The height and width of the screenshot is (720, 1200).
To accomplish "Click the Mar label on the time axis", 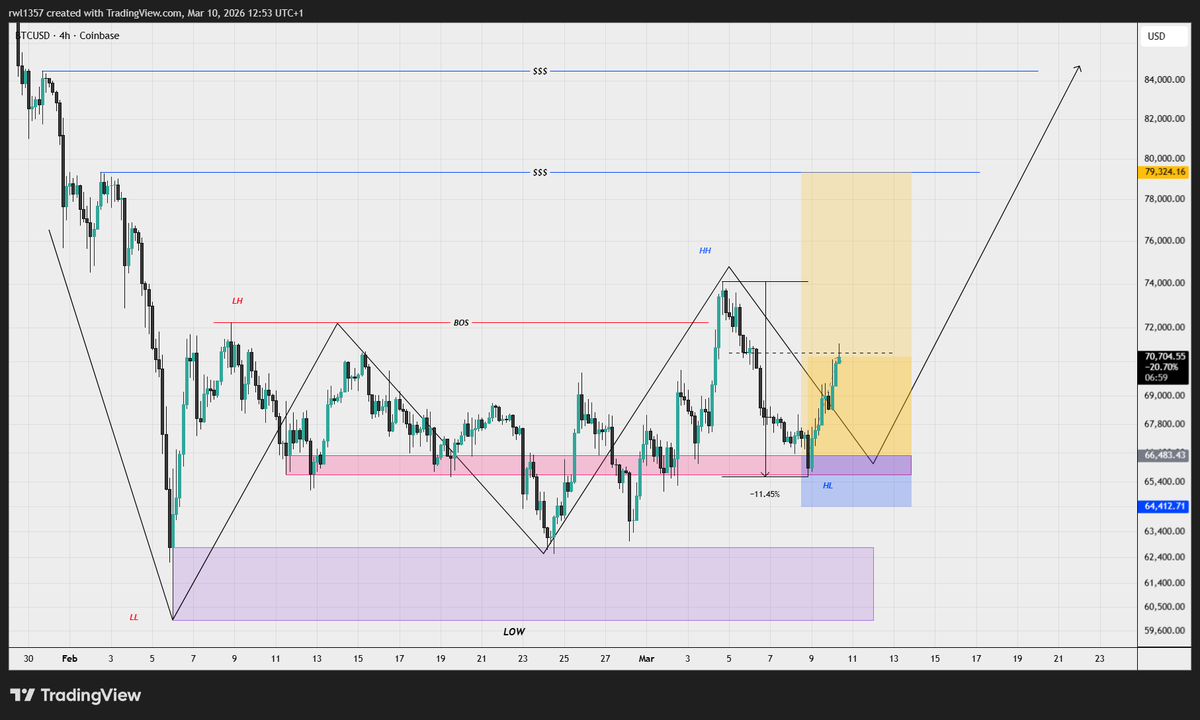I will pyautogui.click(x=647, y=659).
